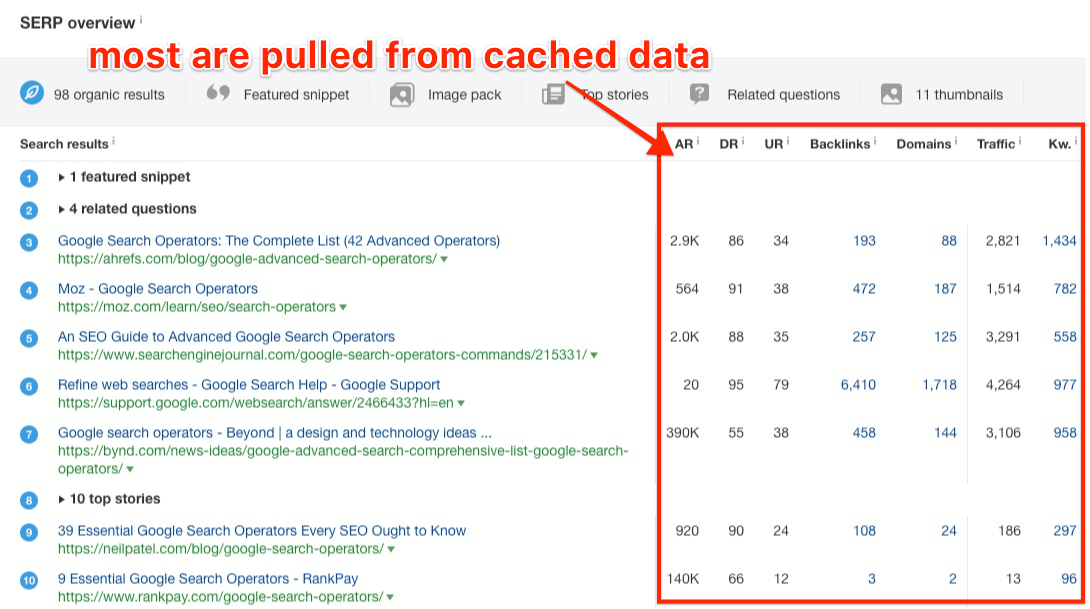Click the 11 thumbnails image icon
Screen dimensions: 1090x609
click(891, 94)
